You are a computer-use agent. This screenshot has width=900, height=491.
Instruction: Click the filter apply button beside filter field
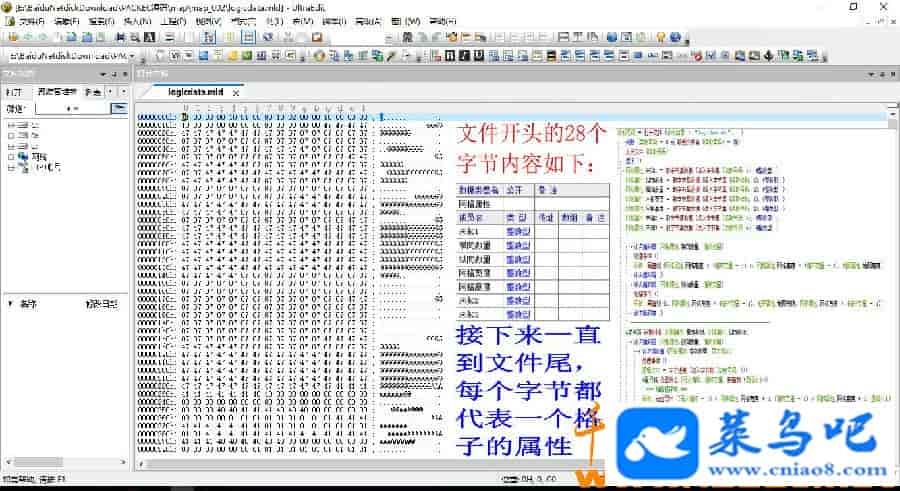[x=118, y=107]
